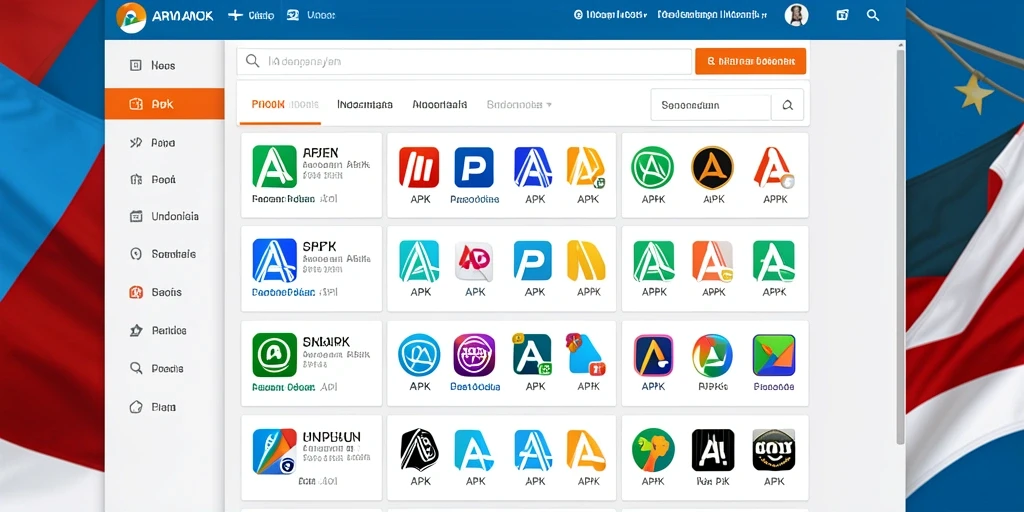Click the magnifier icon in the top header
This screenshot has height=512, width=1024.
[872, 15]
